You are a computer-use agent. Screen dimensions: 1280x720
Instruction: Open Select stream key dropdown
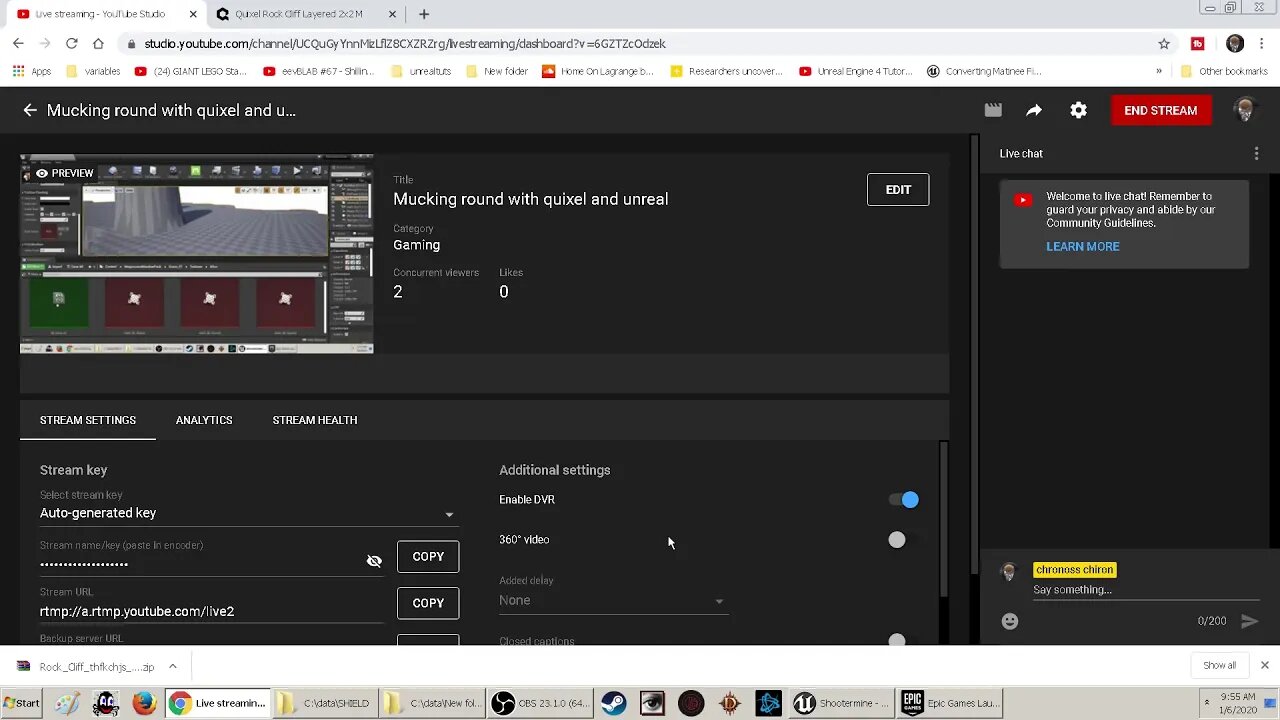248,513
